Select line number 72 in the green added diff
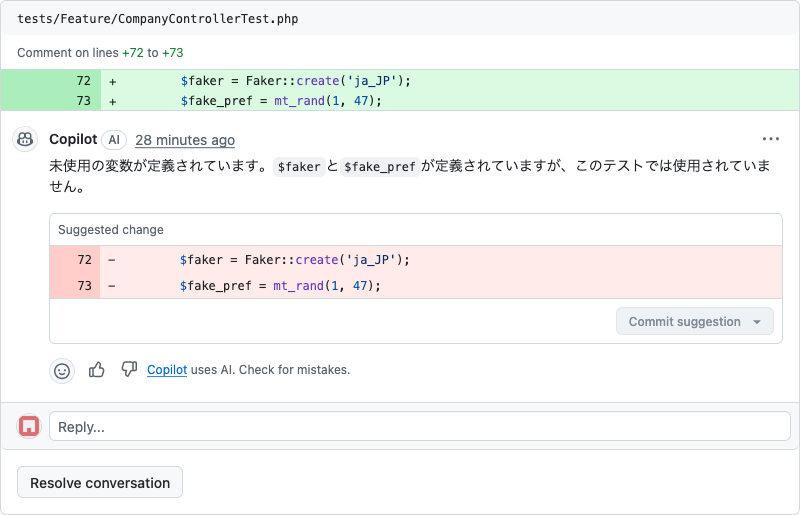Screen dimensions: 800x515 pos(83,81)
